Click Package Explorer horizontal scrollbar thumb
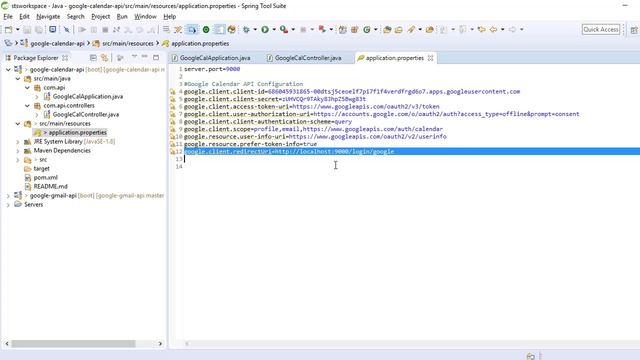The image size is (640, 360). [x=73, y=344]
